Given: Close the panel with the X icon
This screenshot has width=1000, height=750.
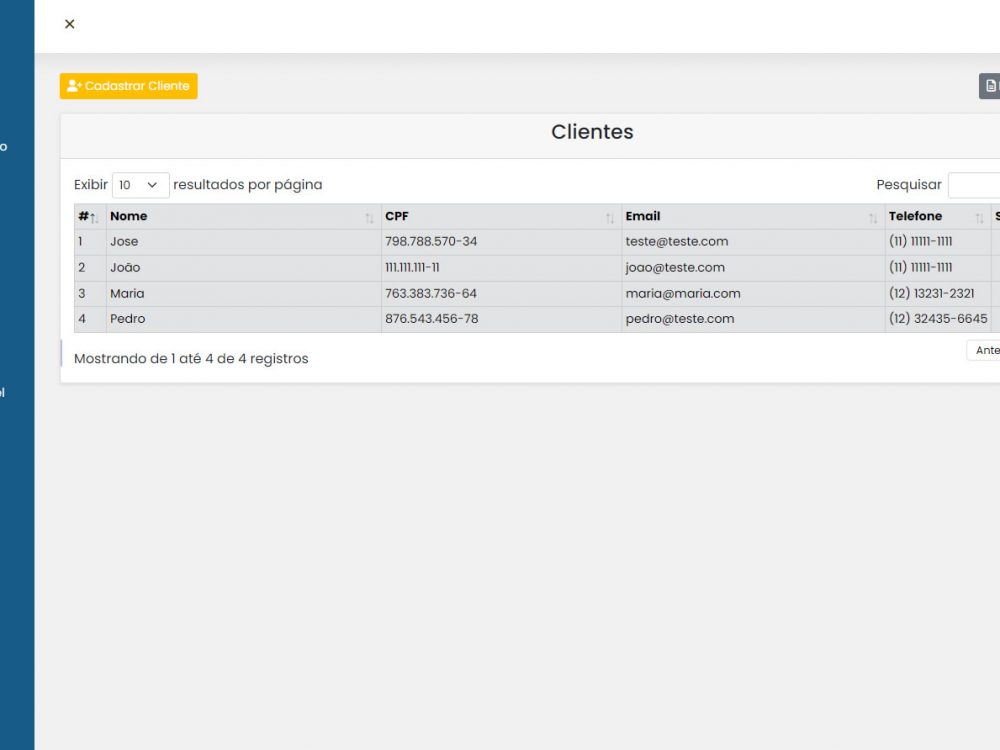Looking at the screenshot, I should pos(69,24).
